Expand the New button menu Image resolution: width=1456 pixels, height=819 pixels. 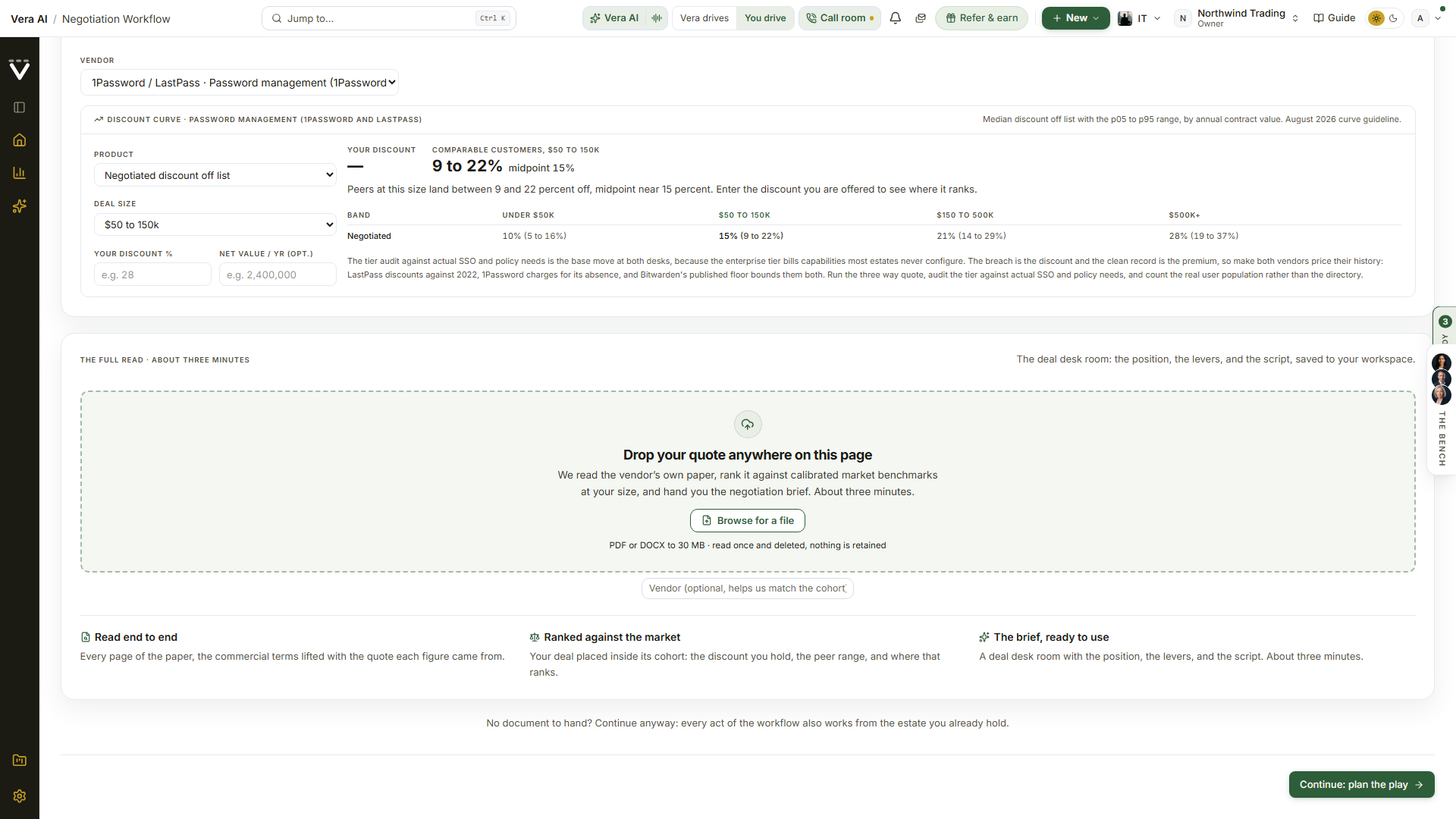[x=1075, y=18]
